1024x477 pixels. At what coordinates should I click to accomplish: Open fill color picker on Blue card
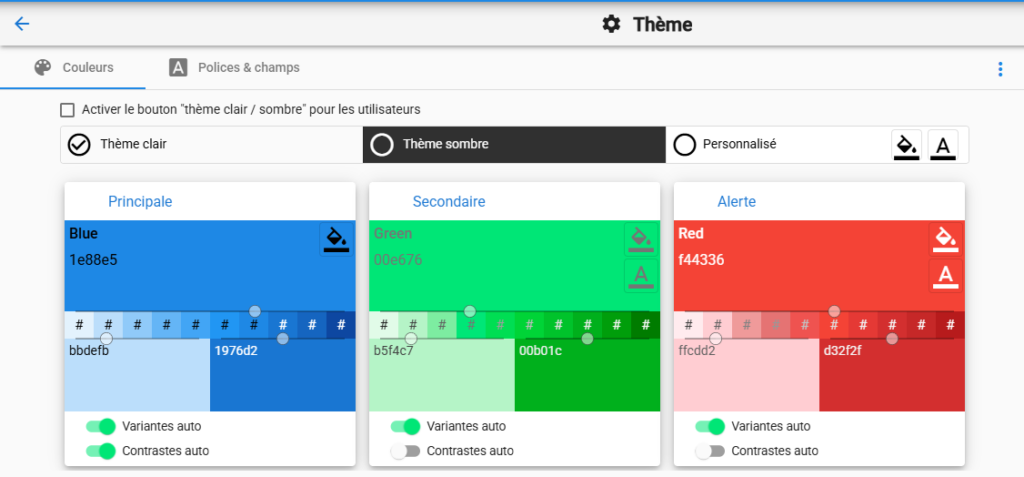tap(336, 239)
